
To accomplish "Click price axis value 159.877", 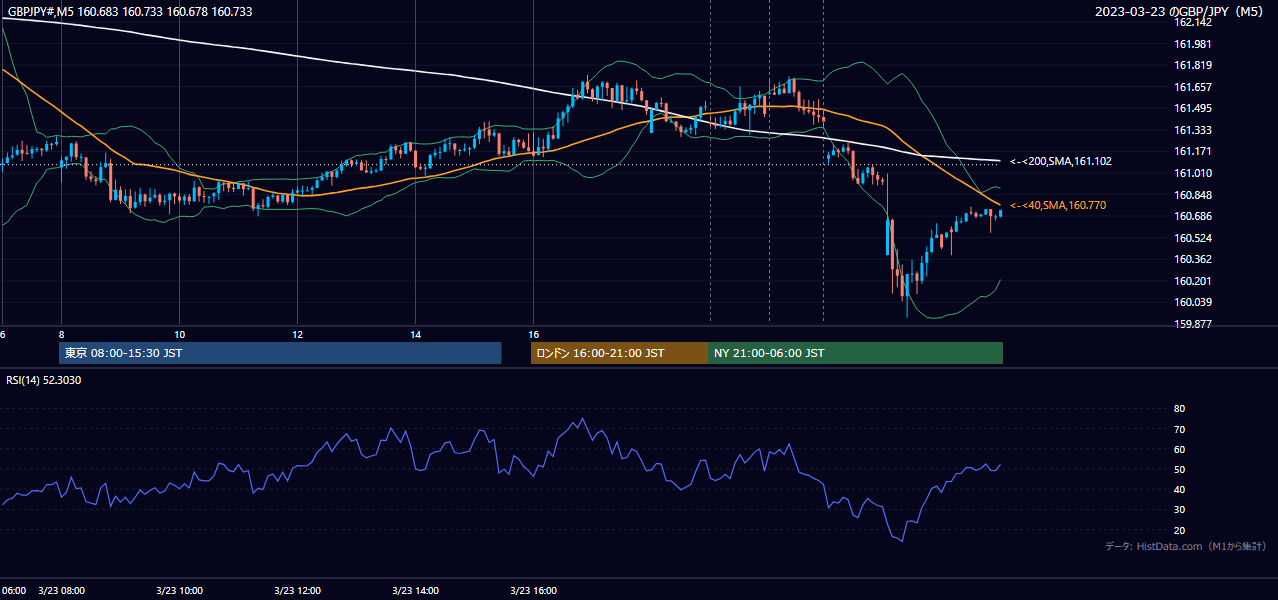I will [1193, 324].
